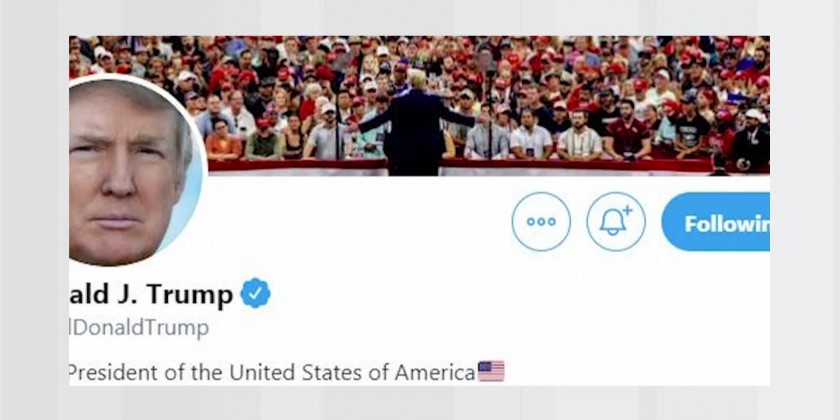
Task: Click the blue verified checkmark badge
Action: pos(255,293)
